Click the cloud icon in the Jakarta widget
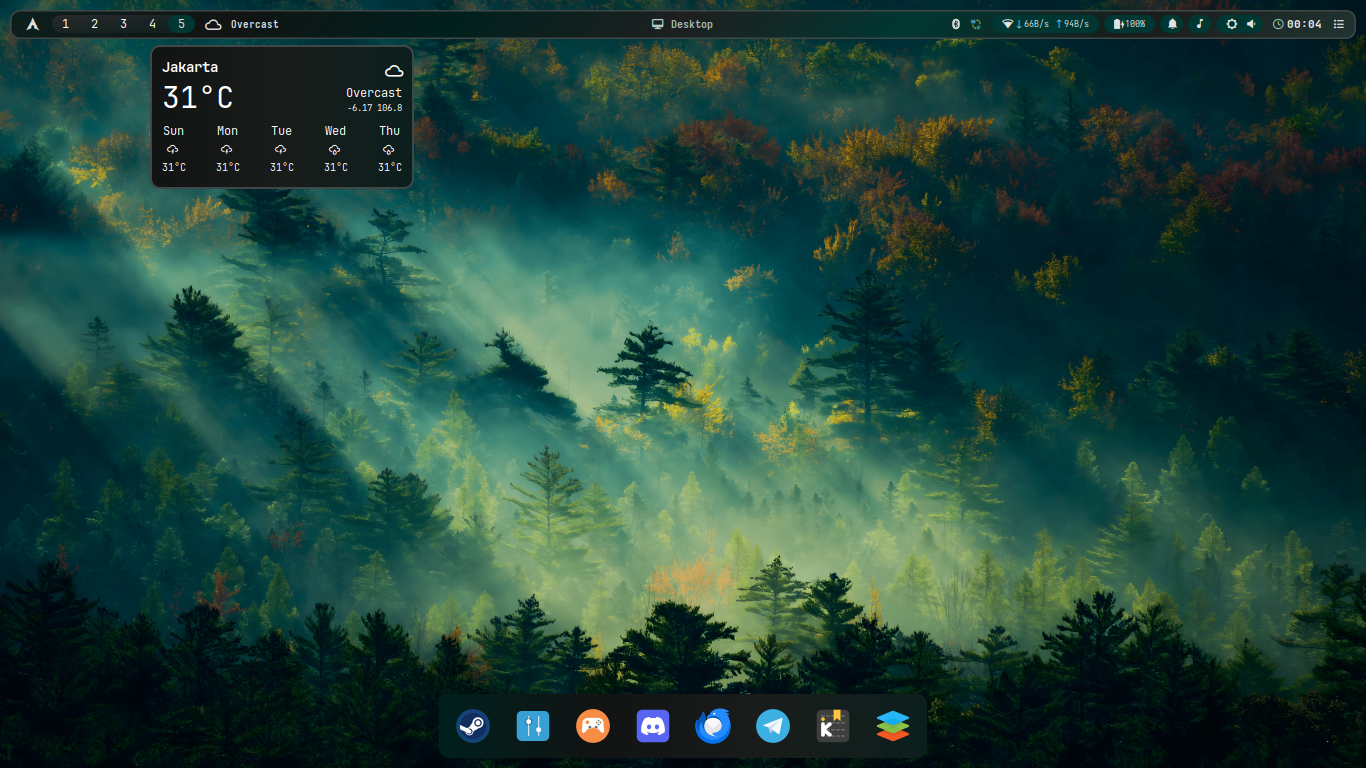 pos(394,71)
